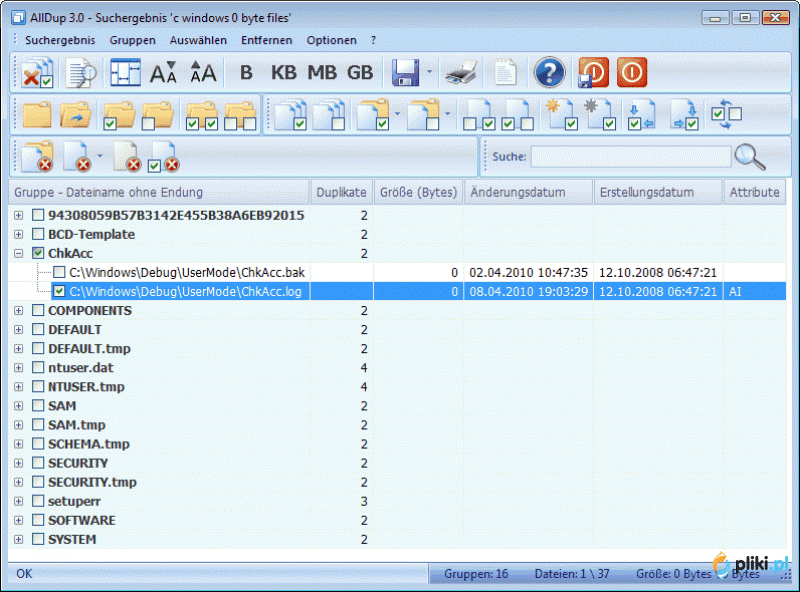Click the closed yellow folder icon
The width and height of the screenshot is (800, 592).
(x=37, y=115)
